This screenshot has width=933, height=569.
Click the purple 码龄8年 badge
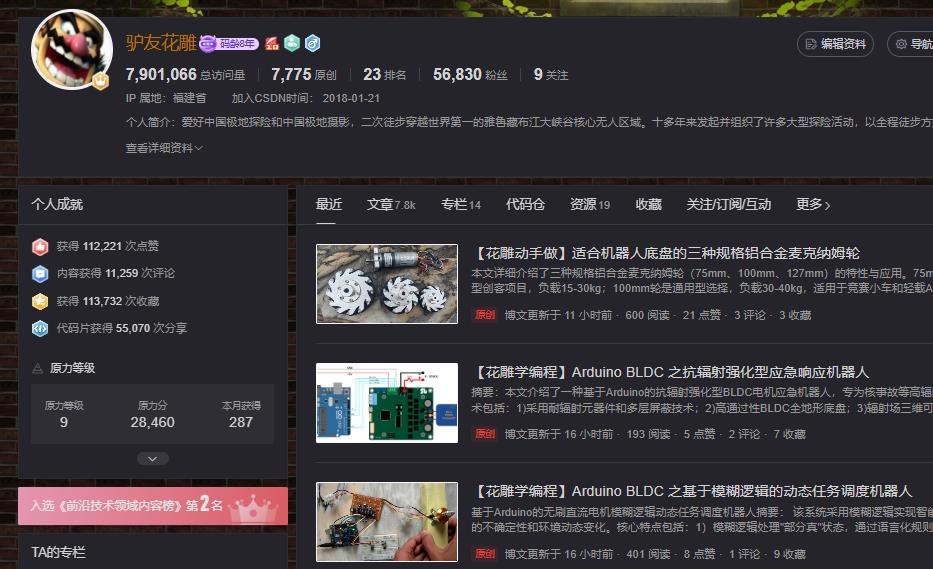[x=229, y=44]
